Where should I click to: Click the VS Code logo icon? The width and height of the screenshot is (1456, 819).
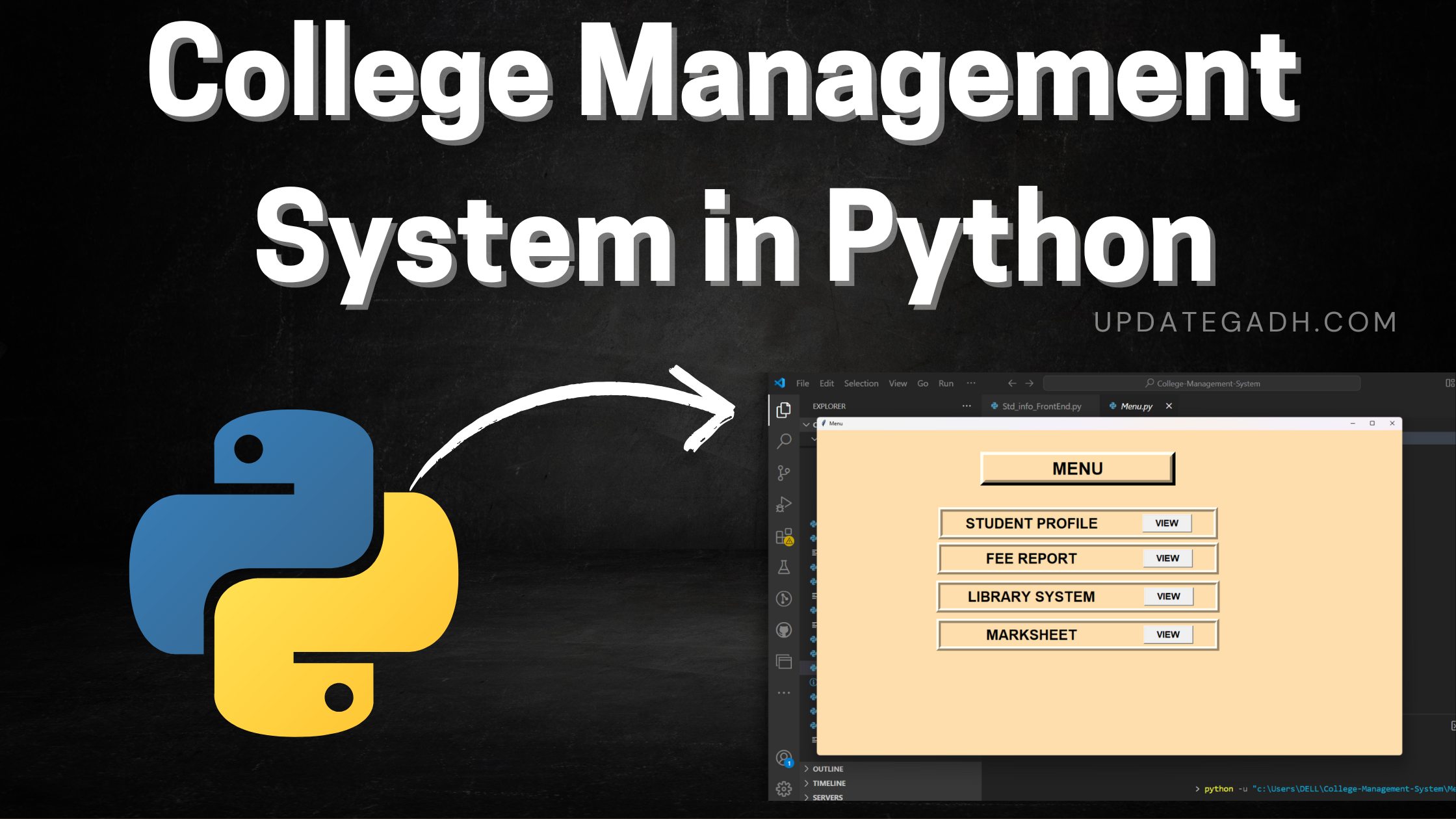point(780,383)
